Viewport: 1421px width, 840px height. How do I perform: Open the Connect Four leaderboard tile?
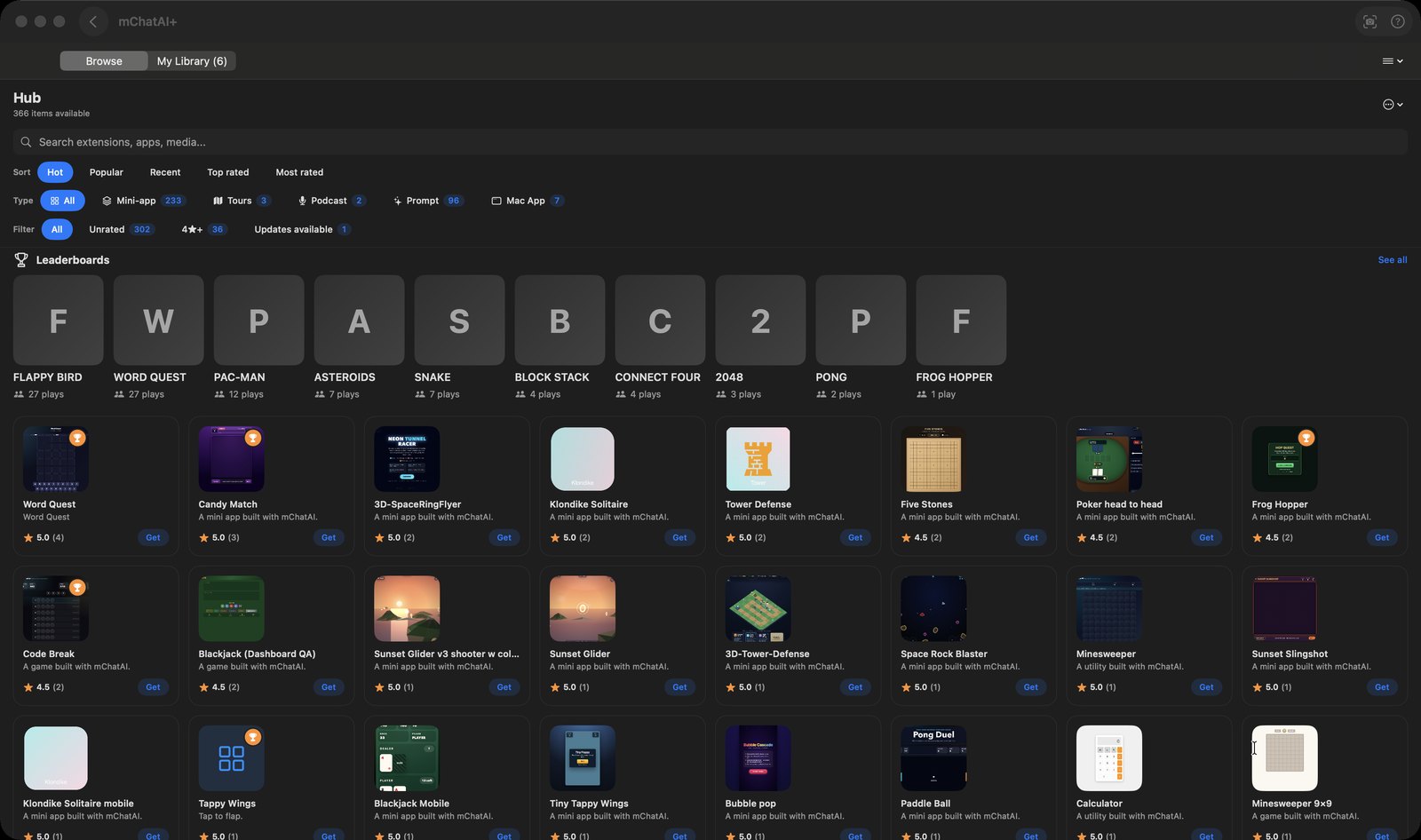661,321
